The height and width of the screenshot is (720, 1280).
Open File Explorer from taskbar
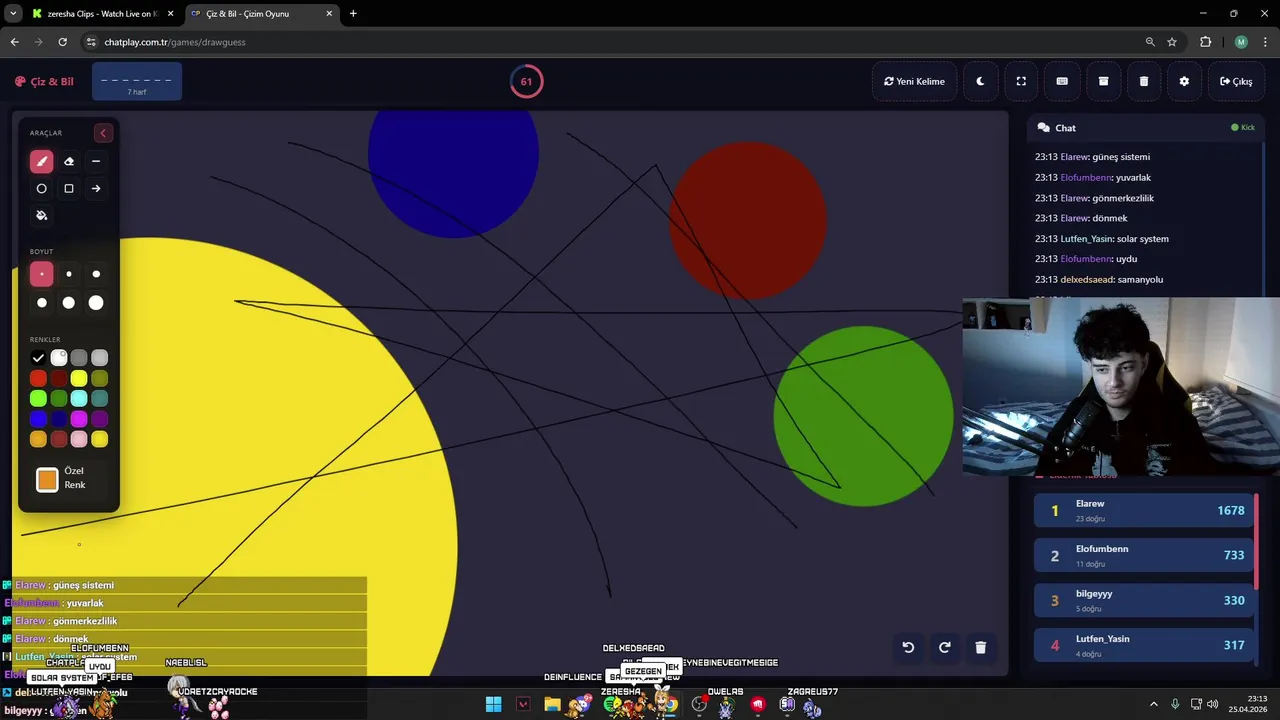pyautogui.click(x=552, y=705)
